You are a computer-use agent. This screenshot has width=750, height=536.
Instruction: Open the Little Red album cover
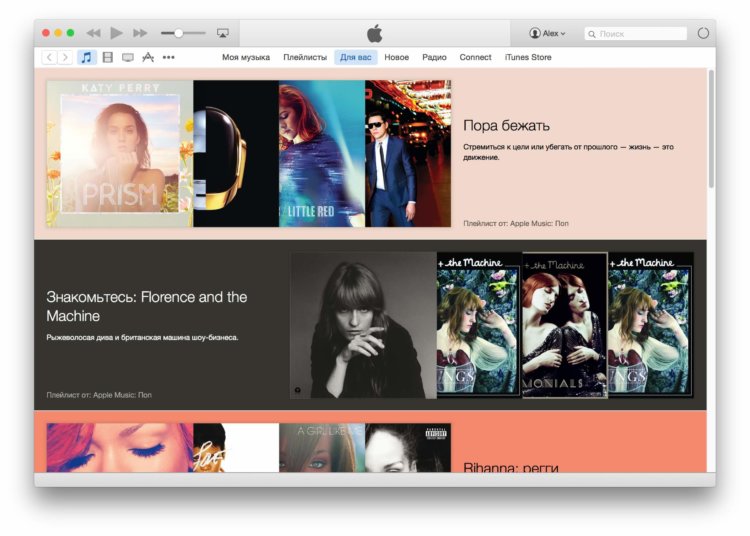[322, 153]
